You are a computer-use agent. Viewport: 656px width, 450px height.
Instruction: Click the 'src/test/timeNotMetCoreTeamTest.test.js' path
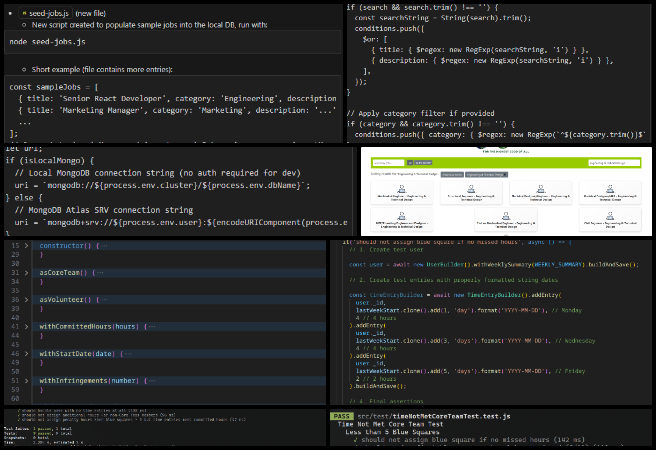click(434, 417)
